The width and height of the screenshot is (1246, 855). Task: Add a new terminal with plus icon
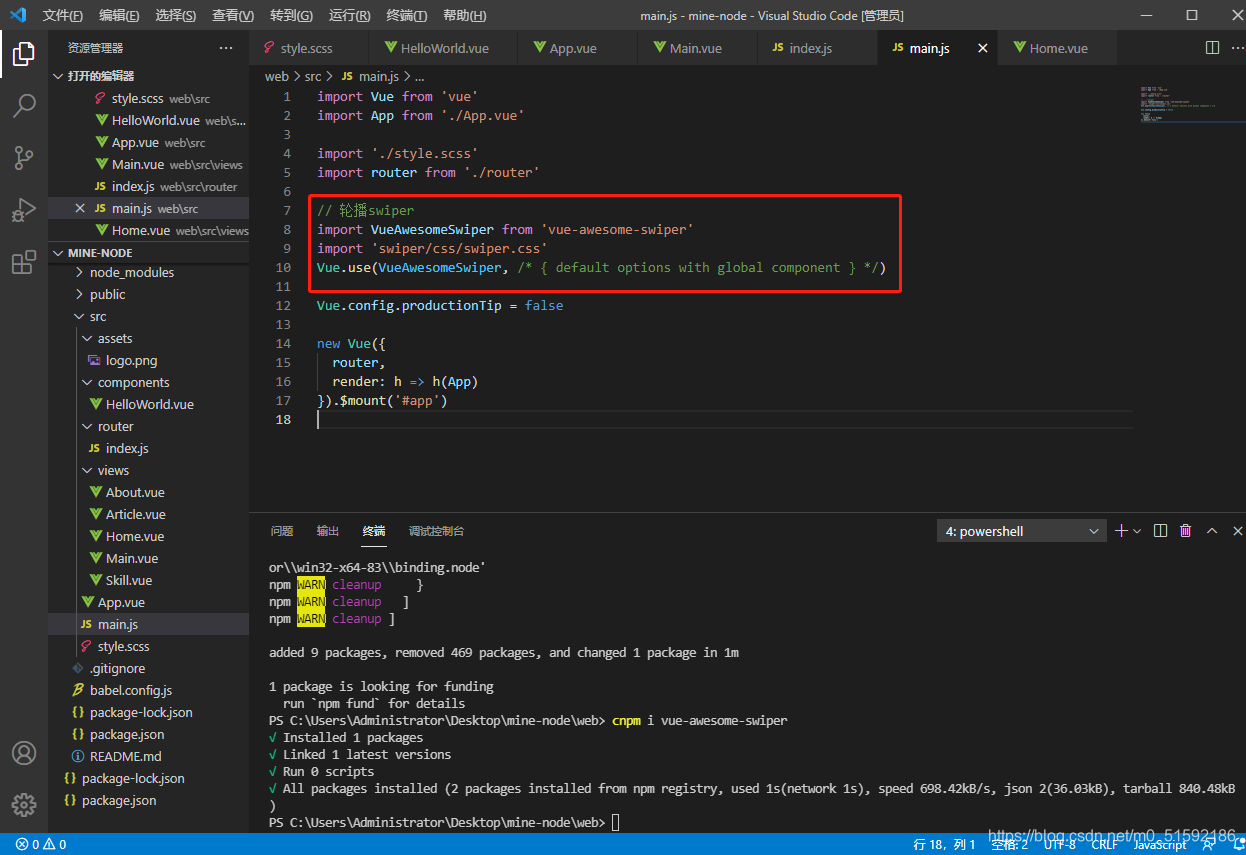click(x=1121, y=531)
